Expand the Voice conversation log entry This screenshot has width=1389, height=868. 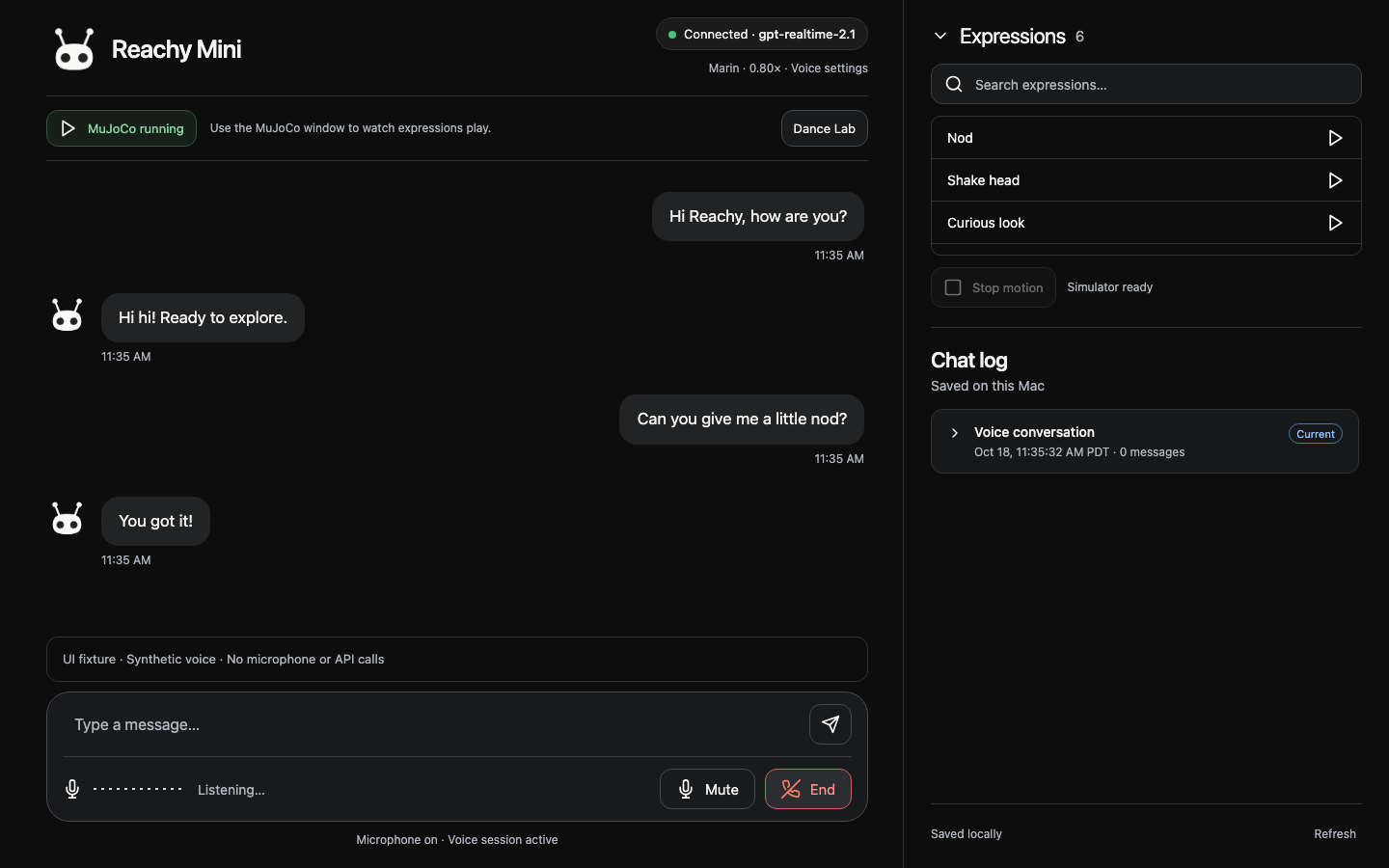click(955, 433)
